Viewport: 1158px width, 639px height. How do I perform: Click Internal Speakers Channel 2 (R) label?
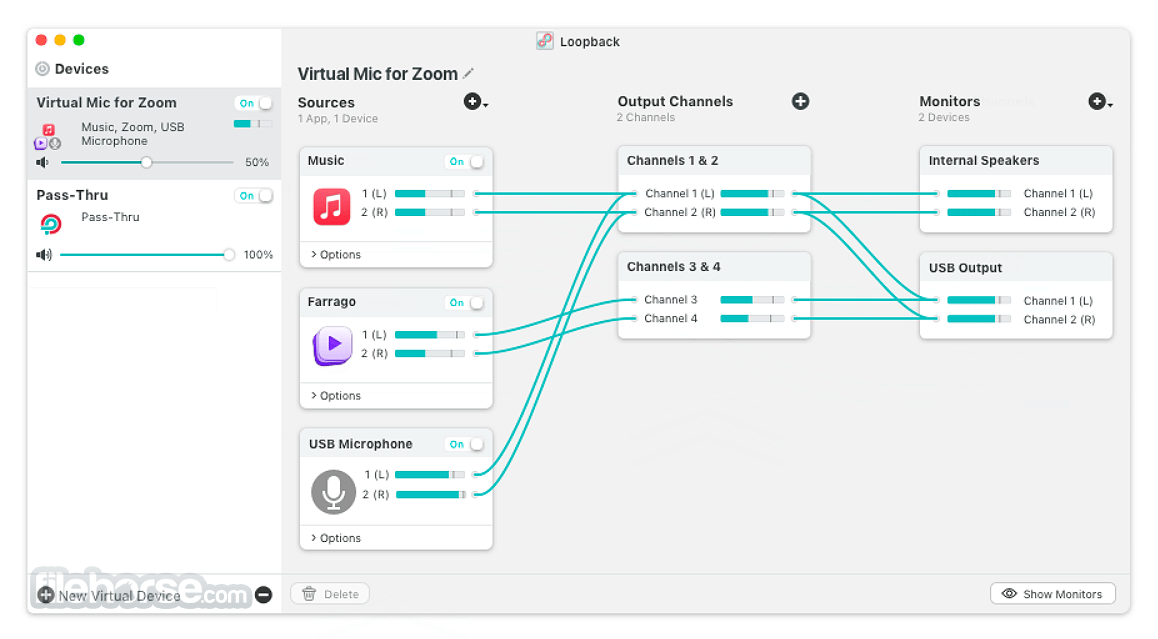[1059, 213]
